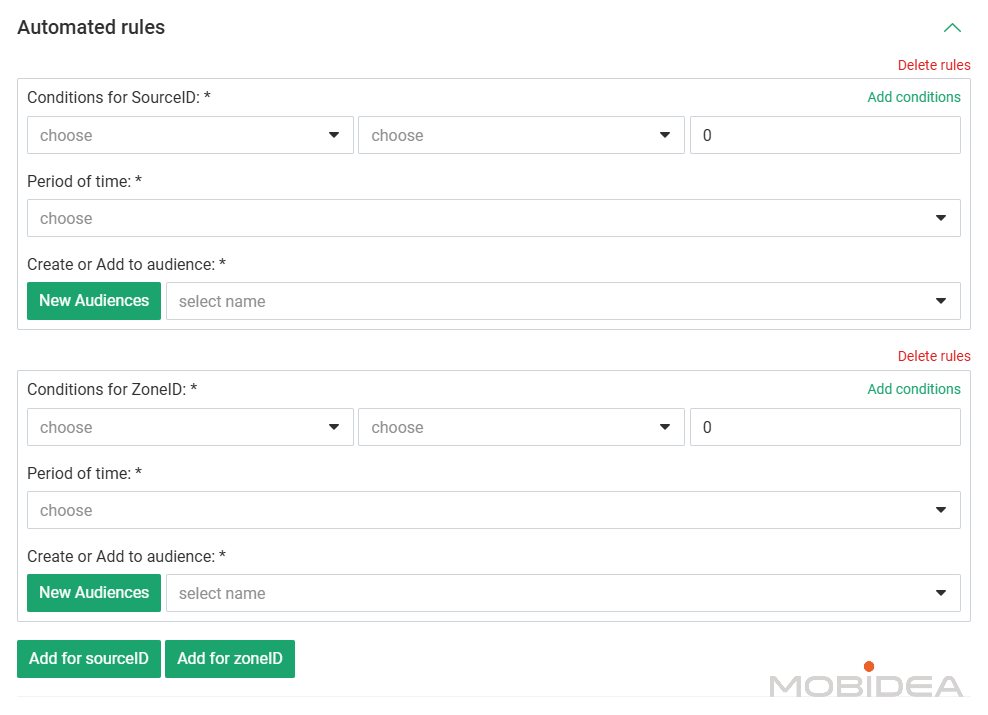This screenshot has height=715, width=988.
Task: Open Period of time dropdown for SourceID
Action: pos(493,218)
